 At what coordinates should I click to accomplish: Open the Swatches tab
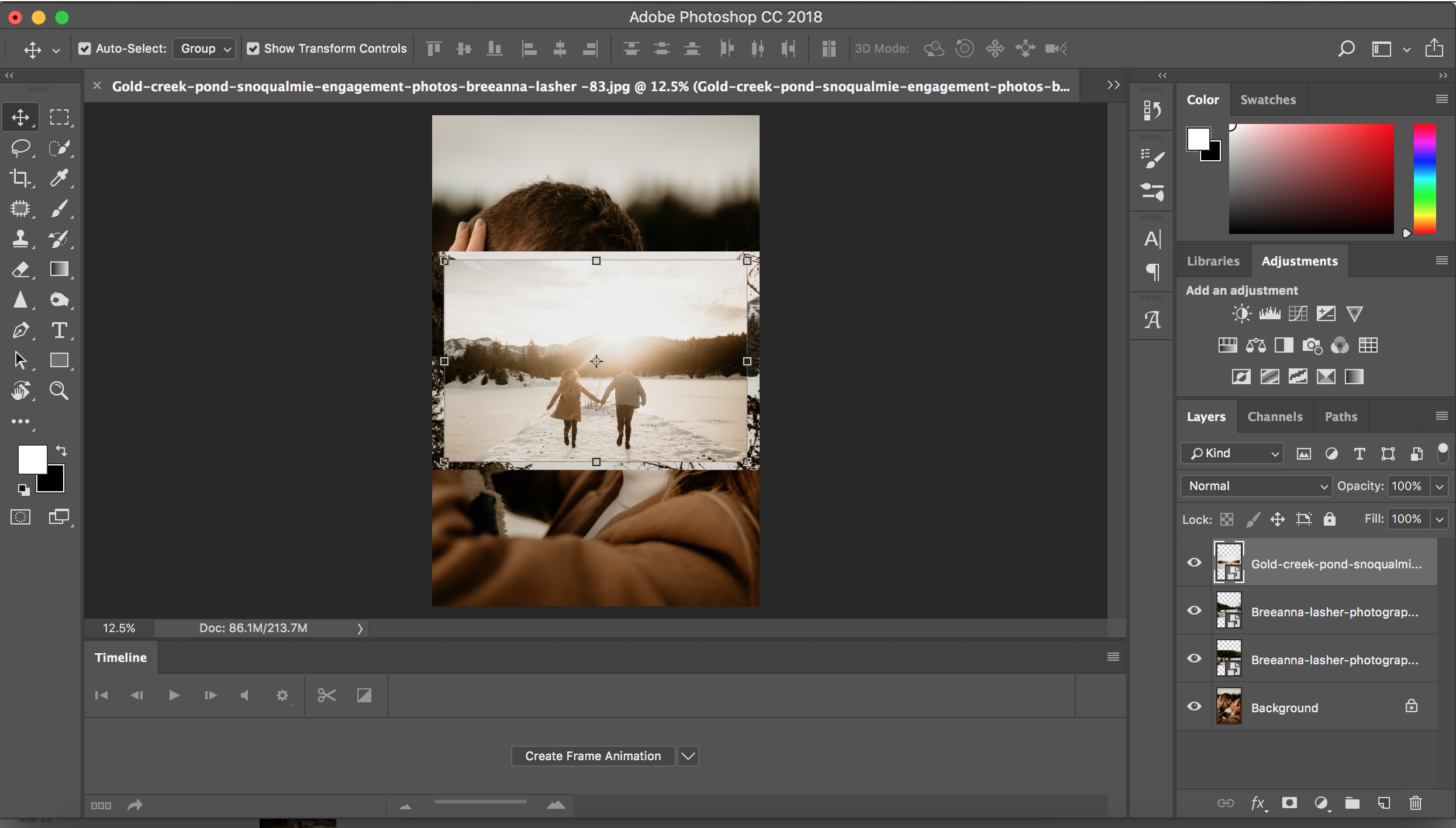[x=1268, y=99]
